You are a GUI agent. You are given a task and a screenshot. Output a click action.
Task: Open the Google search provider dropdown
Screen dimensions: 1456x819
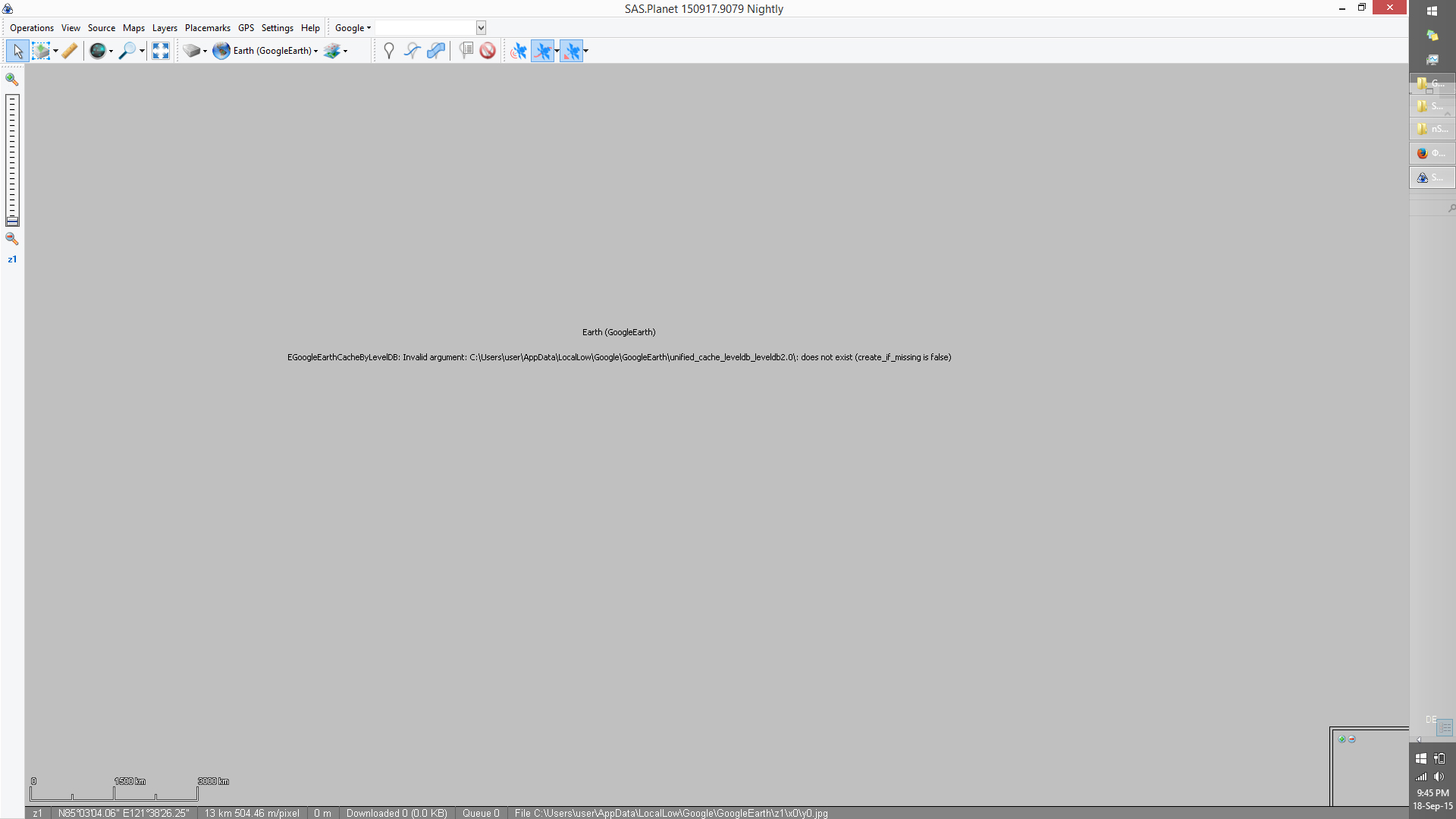click(353, 28)
